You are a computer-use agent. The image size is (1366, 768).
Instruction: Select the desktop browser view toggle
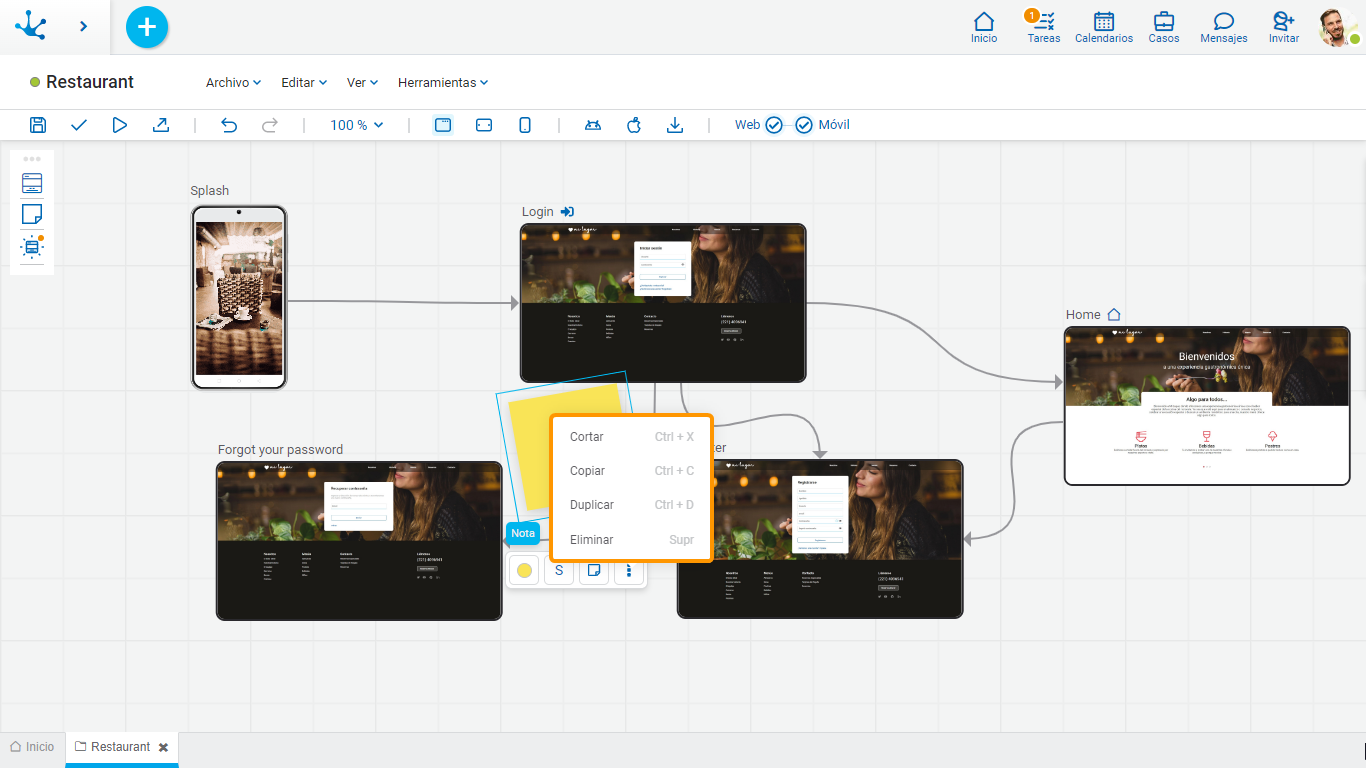[x=443, y=125]
